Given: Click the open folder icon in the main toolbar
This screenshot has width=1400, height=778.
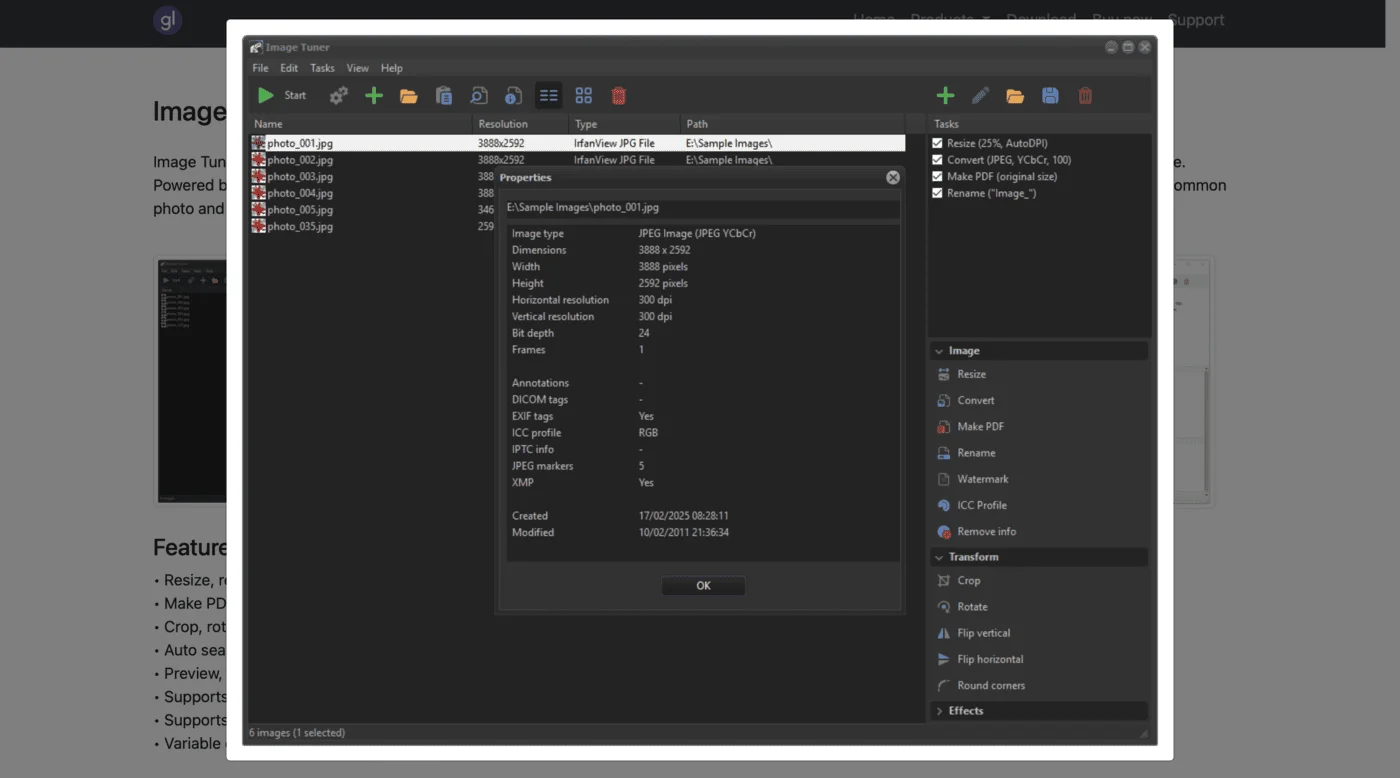Looking at the screenshot, I should tap(409, 96).
